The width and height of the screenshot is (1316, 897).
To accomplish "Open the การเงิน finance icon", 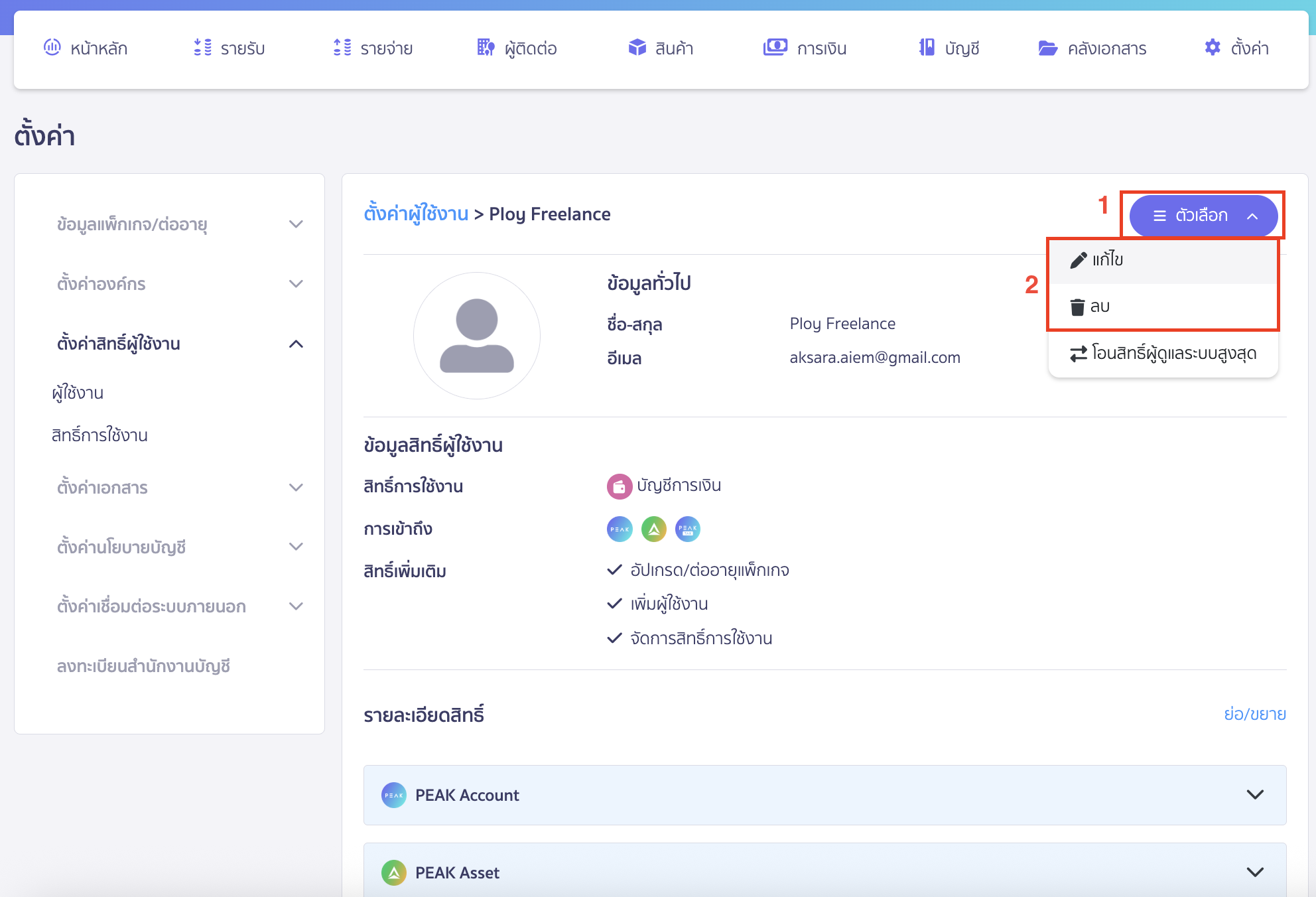I will pos(775,47).
